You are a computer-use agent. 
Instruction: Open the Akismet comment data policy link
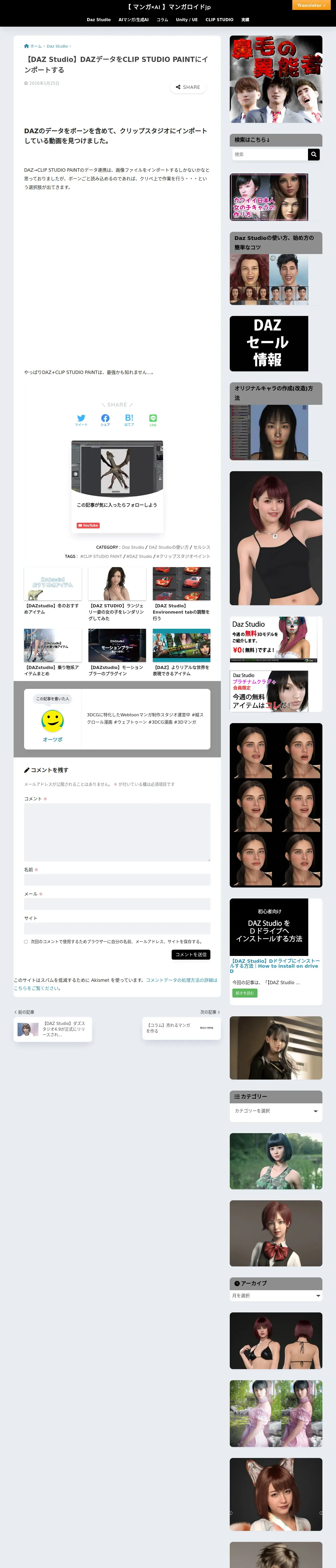click(x=115, y=984)
